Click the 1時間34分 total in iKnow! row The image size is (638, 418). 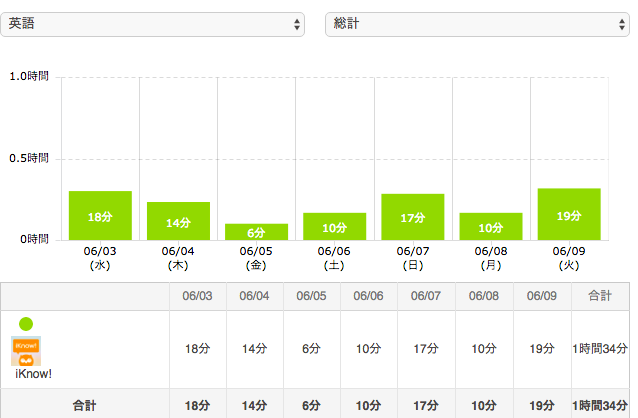[x=600, y=349]
